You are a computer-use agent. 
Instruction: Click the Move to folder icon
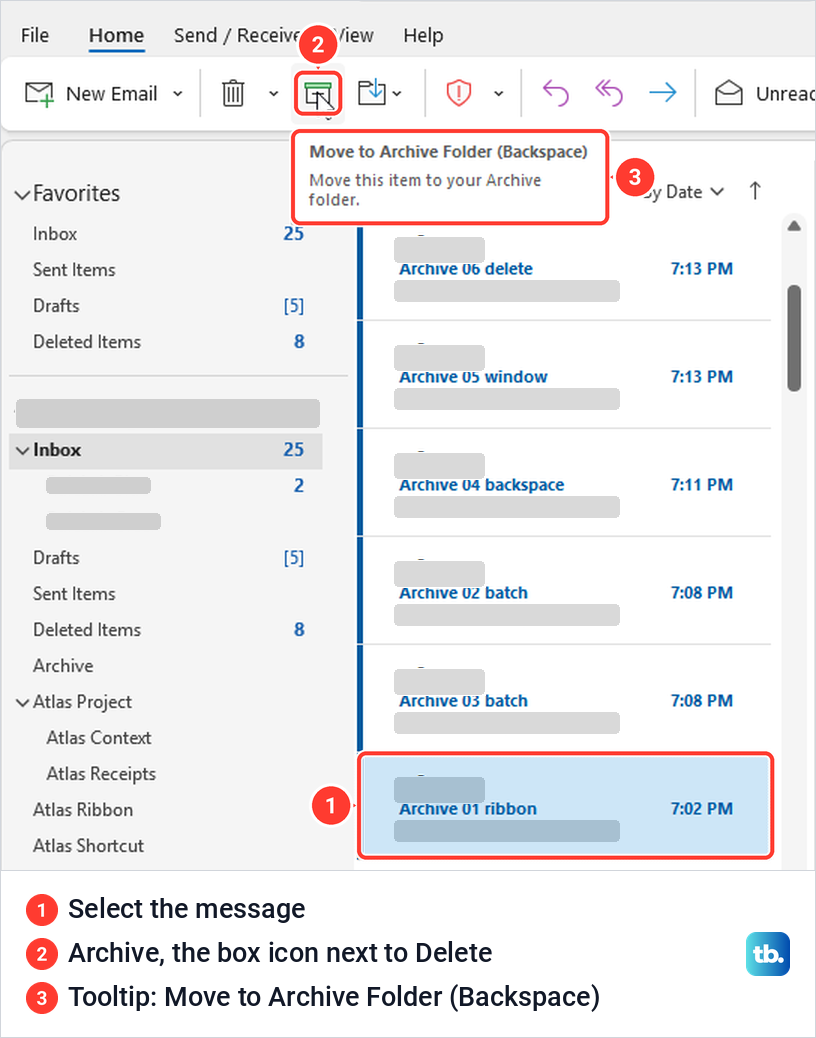tap(371, 92)
